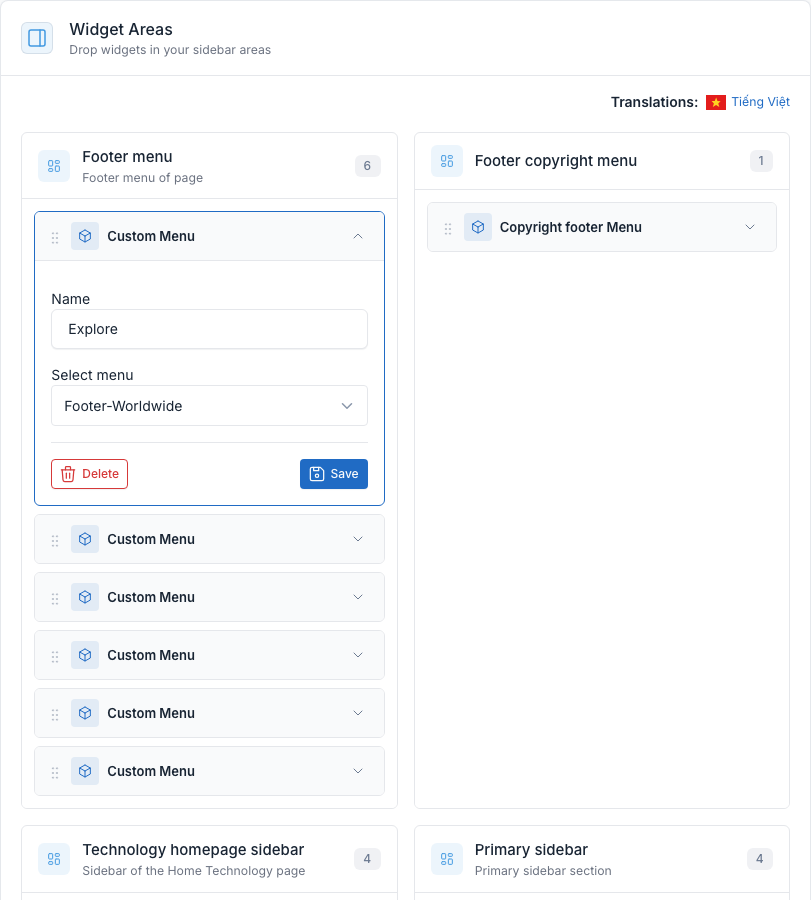Click the Primary sidebar count badge

pos(759,859)
